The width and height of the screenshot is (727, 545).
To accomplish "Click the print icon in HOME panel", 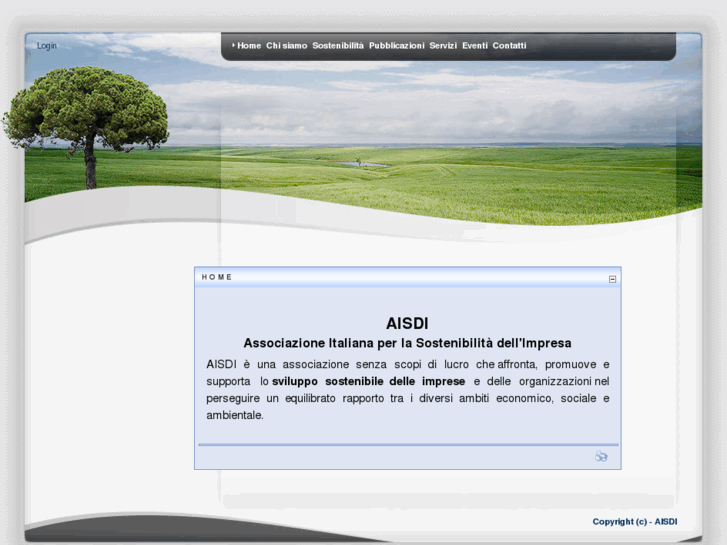I will (x=601, y=457).
